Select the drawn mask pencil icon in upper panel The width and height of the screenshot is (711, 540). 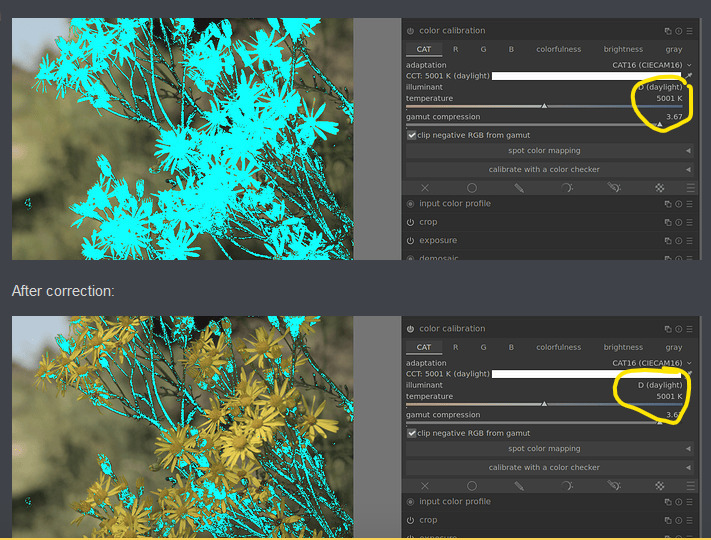click(519, 187)
